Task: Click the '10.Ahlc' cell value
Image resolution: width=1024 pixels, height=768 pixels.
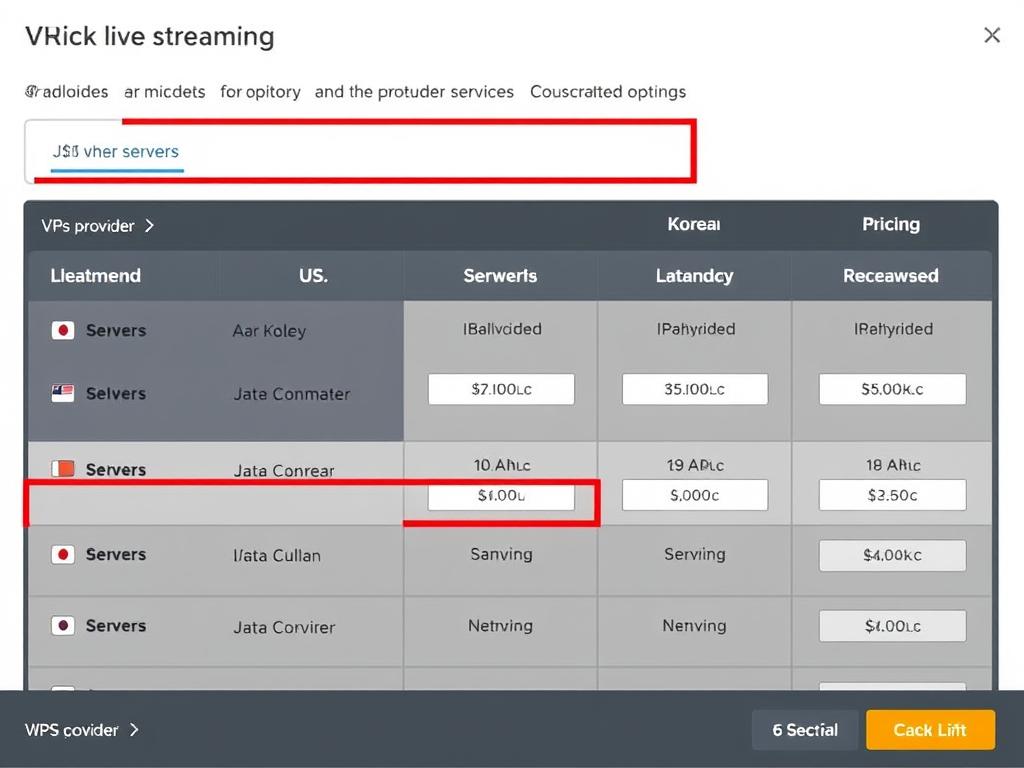Action: 502,465
